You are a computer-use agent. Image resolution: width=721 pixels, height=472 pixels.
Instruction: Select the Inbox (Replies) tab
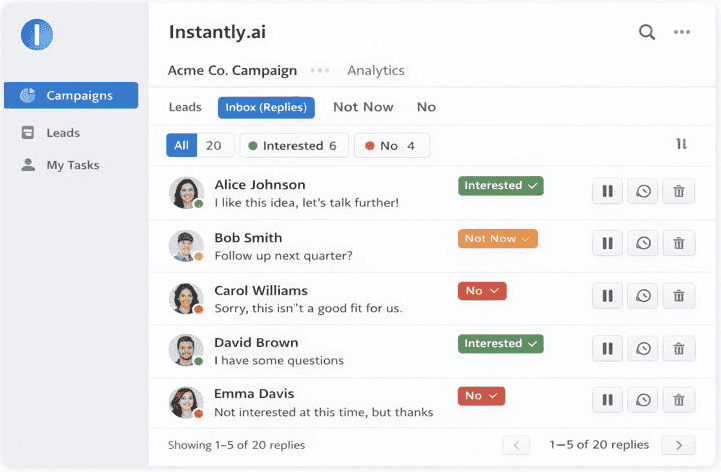[x=266, y=108]
